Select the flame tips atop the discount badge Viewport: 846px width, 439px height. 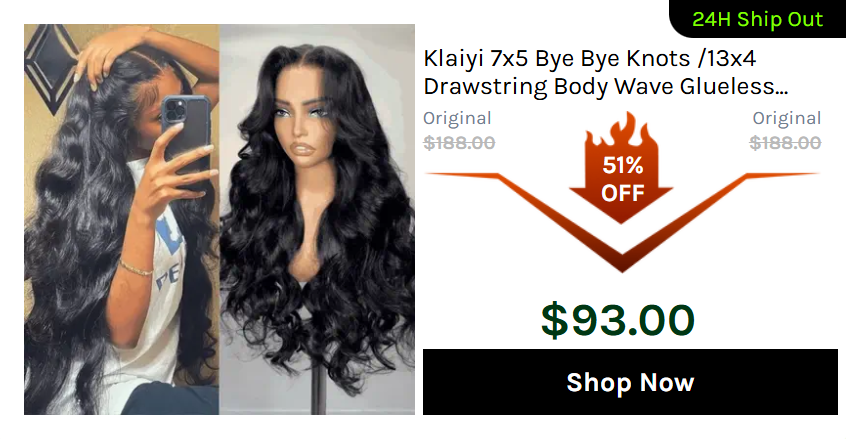click(x=622, y=129)
